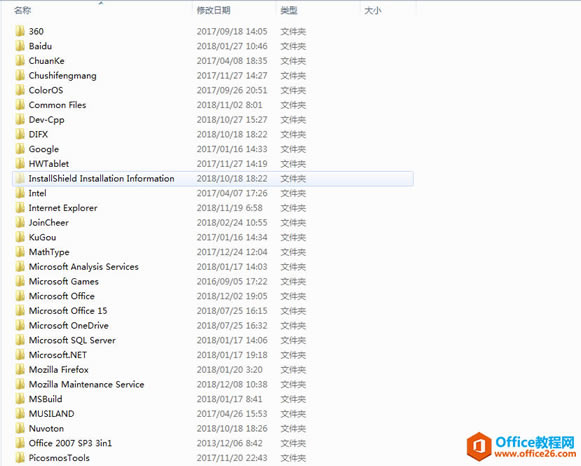Click the folder name ChuanKe
This screenshot has height=466, width=581.
47,61
